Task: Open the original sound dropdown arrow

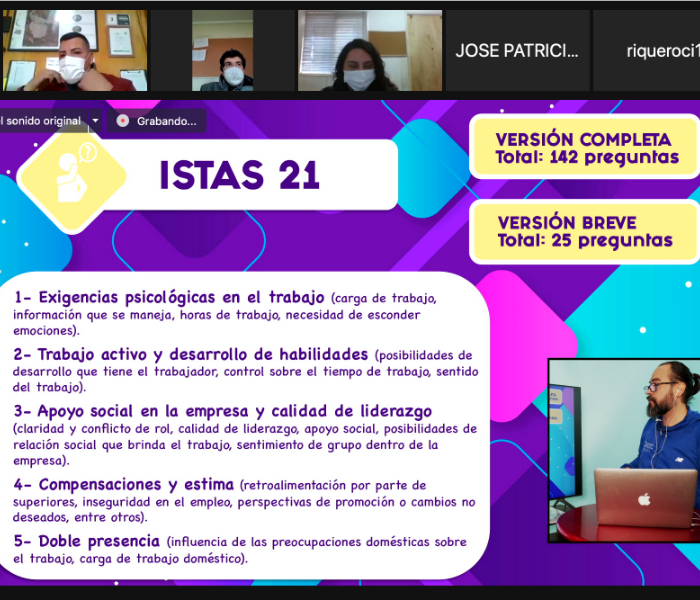Action: [x=95, y=121]
